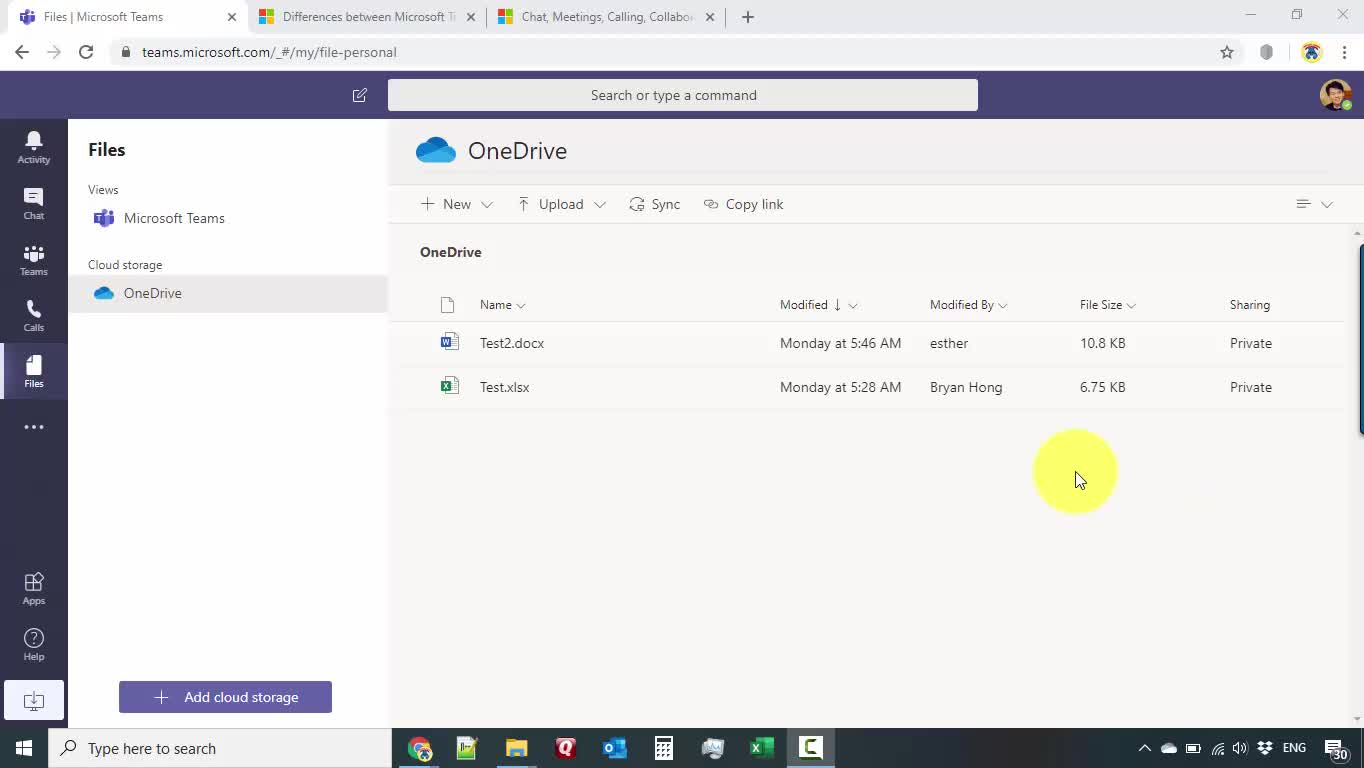The image size is (1364, 768).
Task: Click the download desktop app icon
Action: [33, 700]
